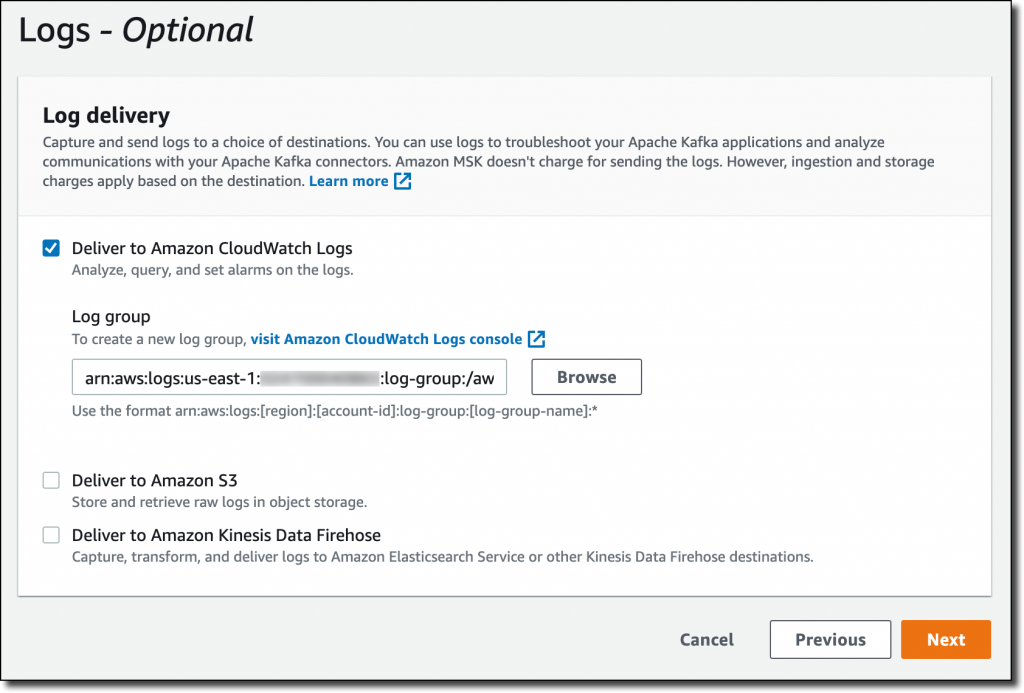Click the Deliver to Amazon S3 label text
The image size is (1024, 693).
click(154, 481)
